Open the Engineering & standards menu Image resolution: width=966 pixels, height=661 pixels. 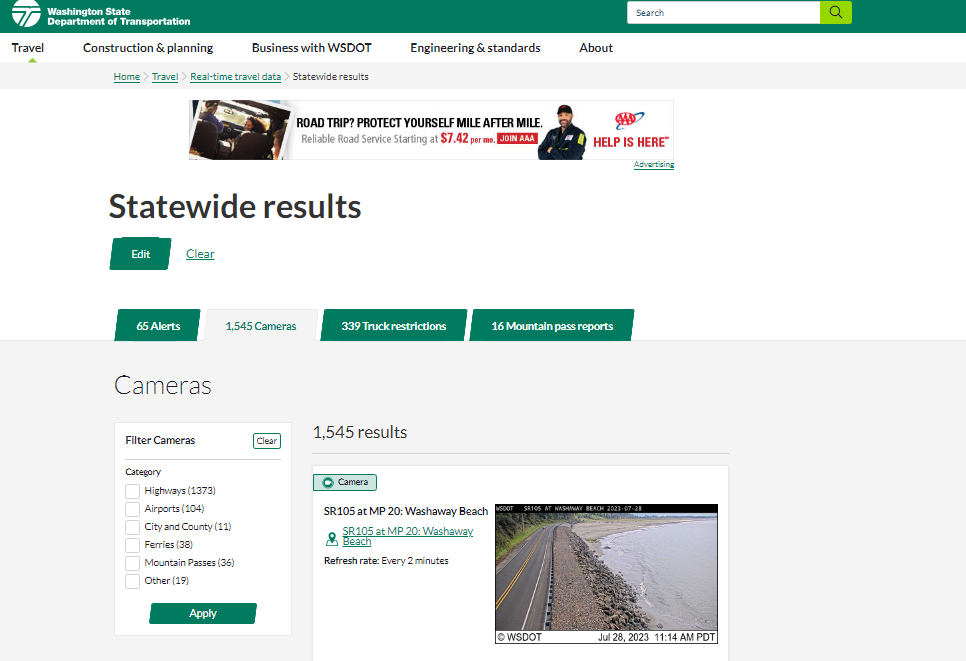[475, 48]
